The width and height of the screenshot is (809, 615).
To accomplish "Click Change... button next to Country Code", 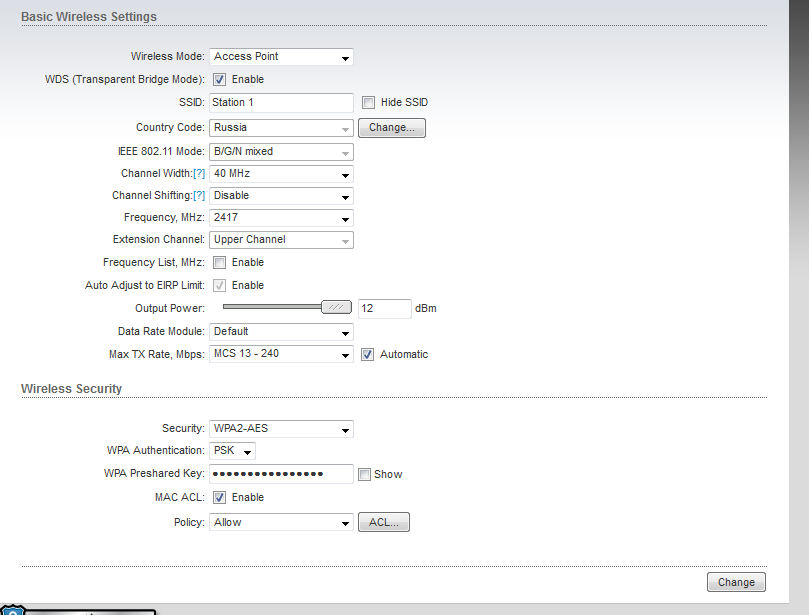I will (392, 128).
